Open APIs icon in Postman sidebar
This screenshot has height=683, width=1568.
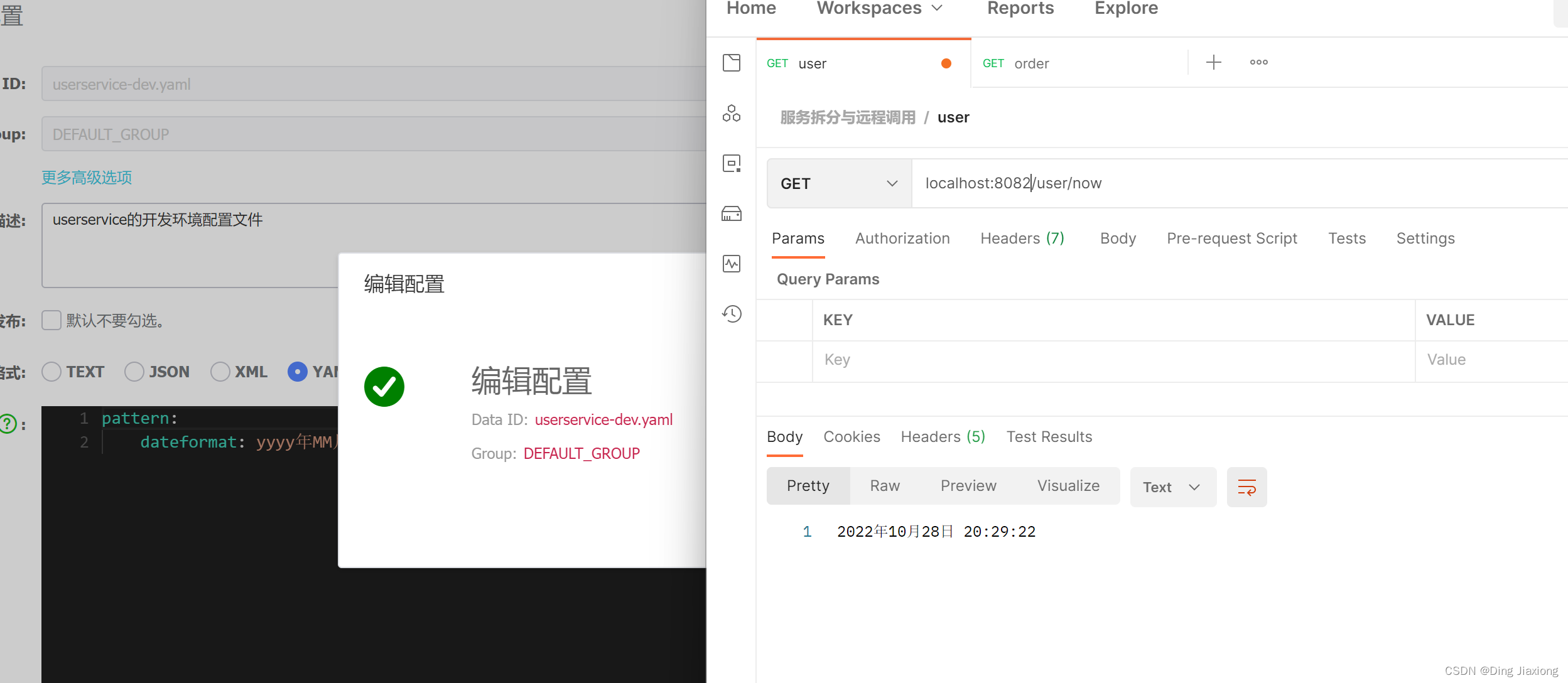coord(732,113)
